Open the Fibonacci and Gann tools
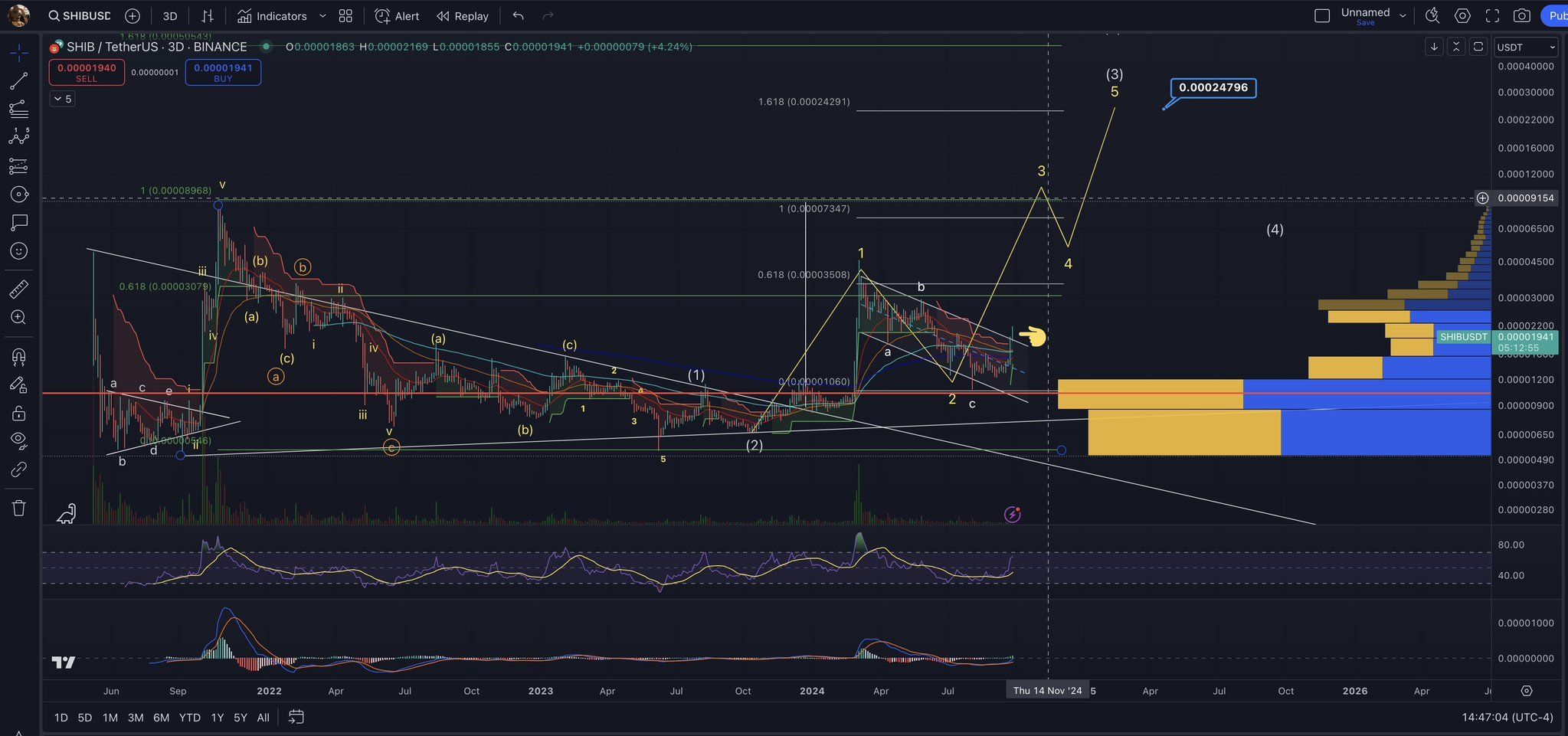The height and width of the screenshot is (736, 1568). coord(19,109)
